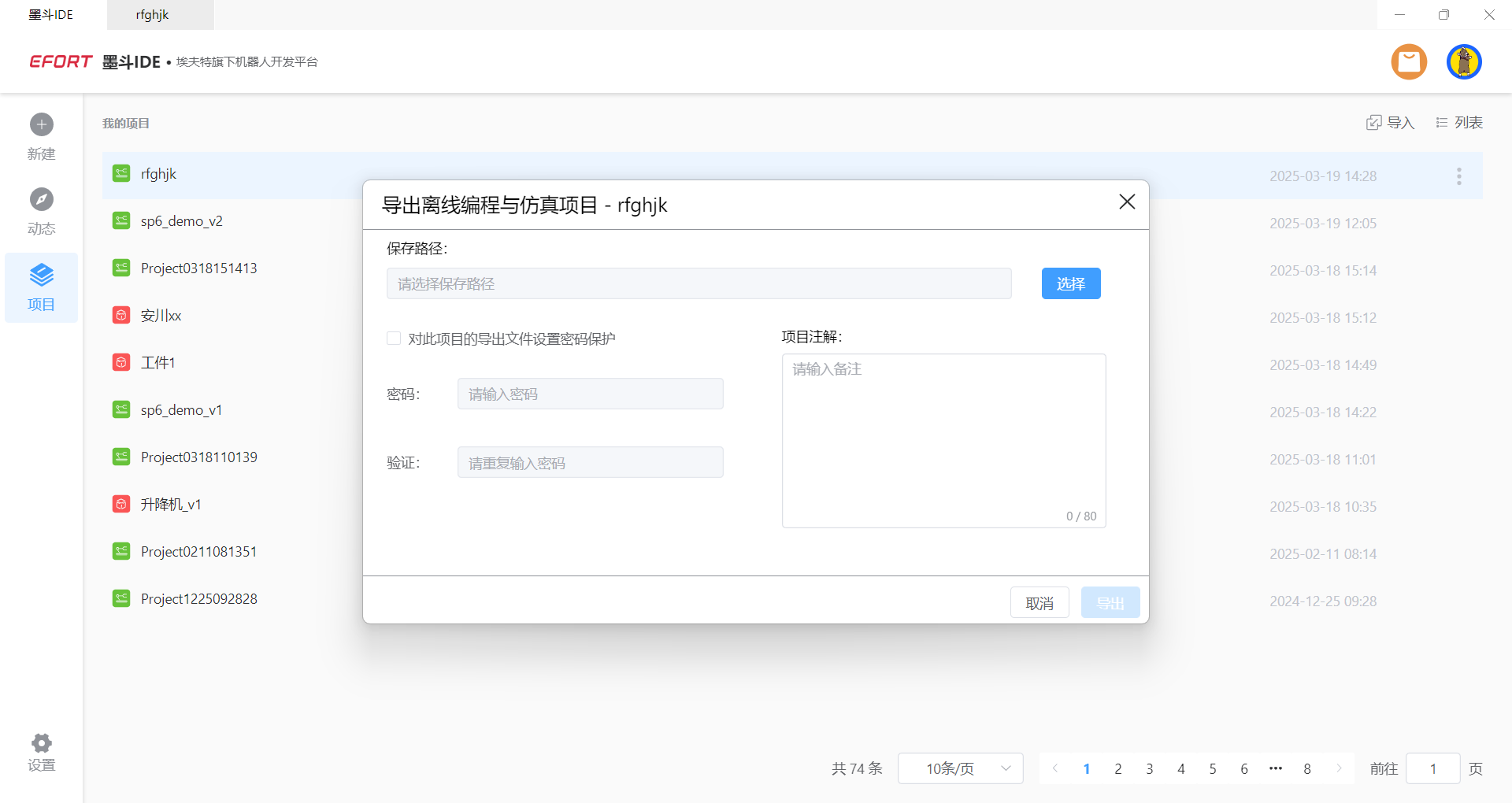Go to page 3 in pagination
The height and width of the screenshot is (803, 1512).
[1150, 768]
